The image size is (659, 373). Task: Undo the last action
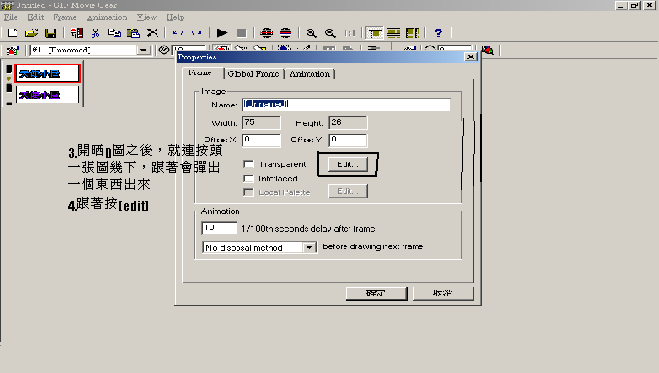click(178, 33)
